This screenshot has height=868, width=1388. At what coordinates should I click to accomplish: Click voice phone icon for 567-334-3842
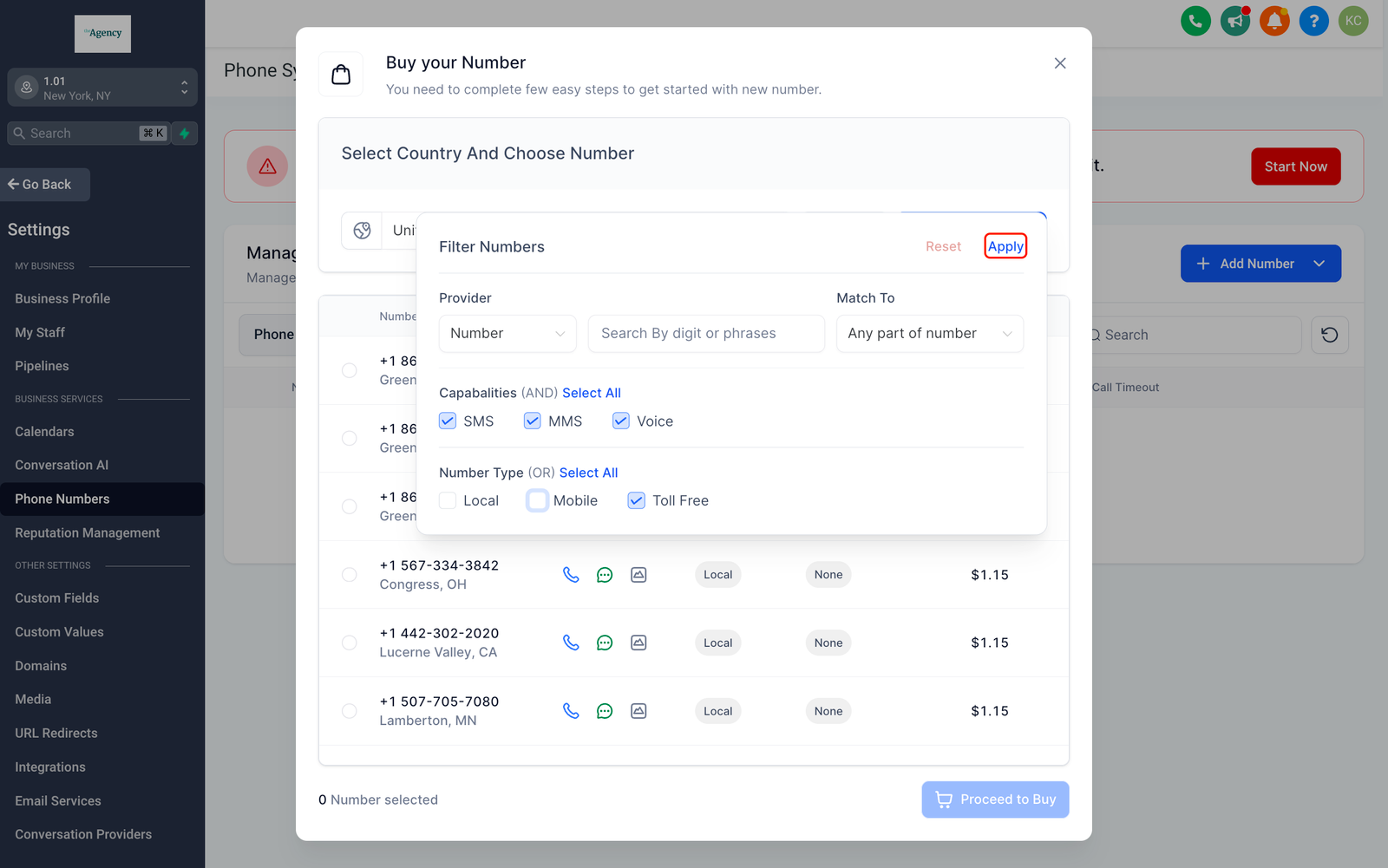[571, 575]
